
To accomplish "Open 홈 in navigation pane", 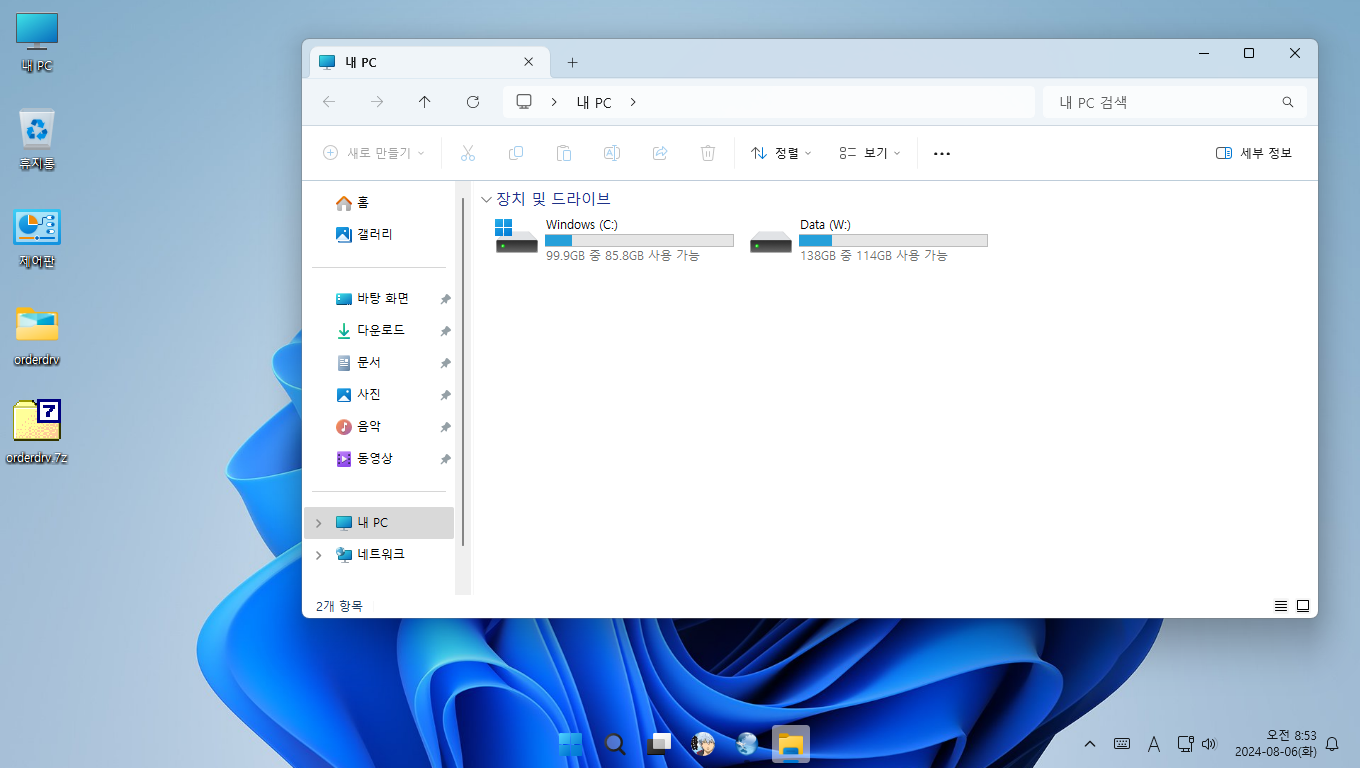I will [x=352, y=203].
